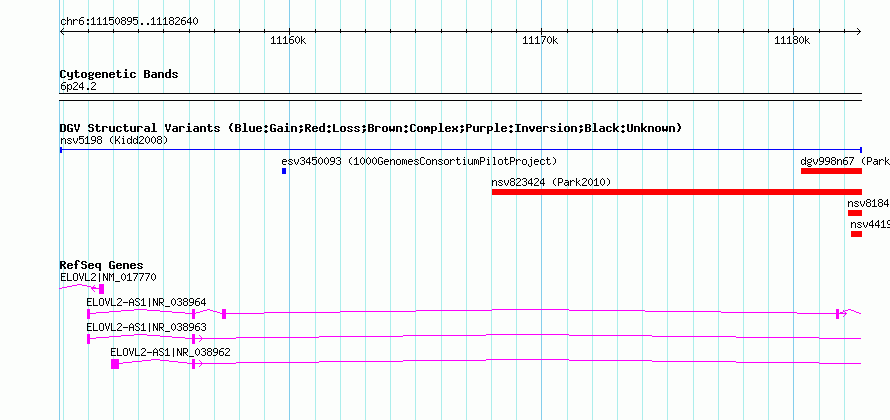Image resolution: width=890 pixels, height=420 pixels.
Task: Open the nsv823424 (Park2010) label
Action: point(551,182)
